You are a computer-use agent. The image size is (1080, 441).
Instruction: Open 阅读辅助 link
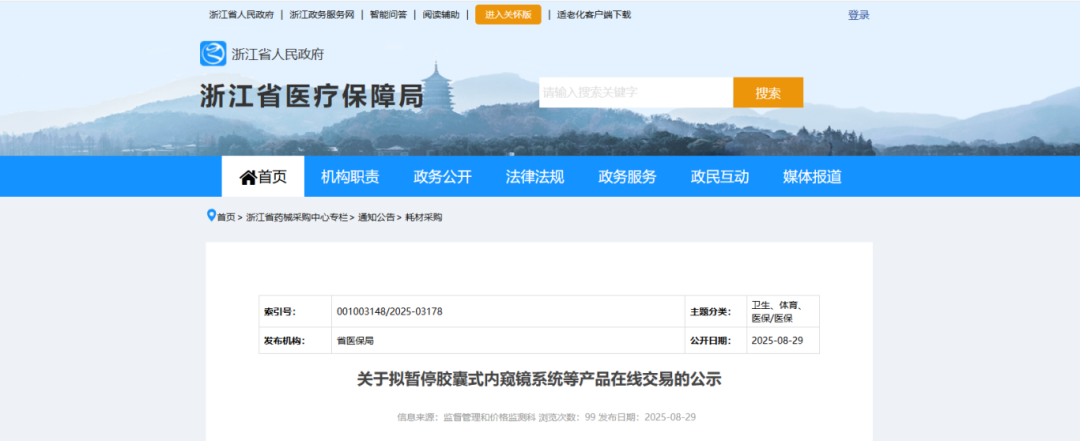(441, 14)
